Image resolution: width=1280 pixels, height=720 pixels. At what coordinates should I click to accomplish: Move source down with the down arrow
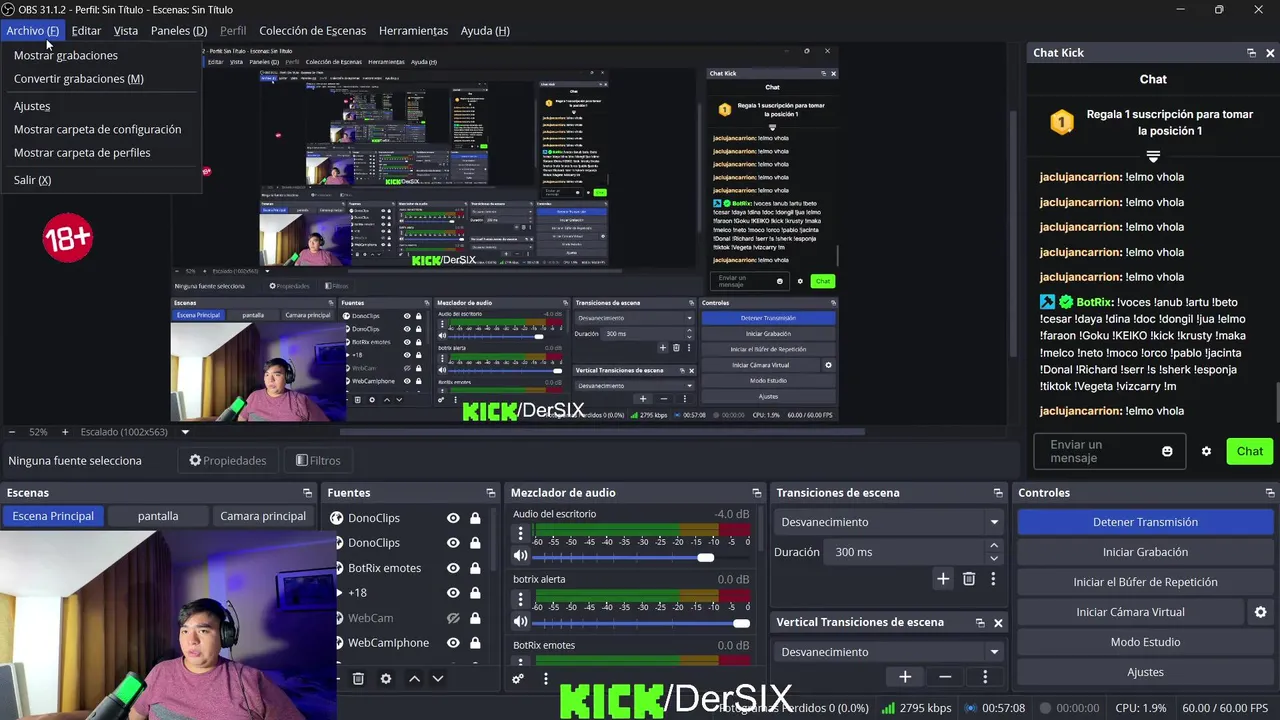pyautogui.click(x=437, y=678)
